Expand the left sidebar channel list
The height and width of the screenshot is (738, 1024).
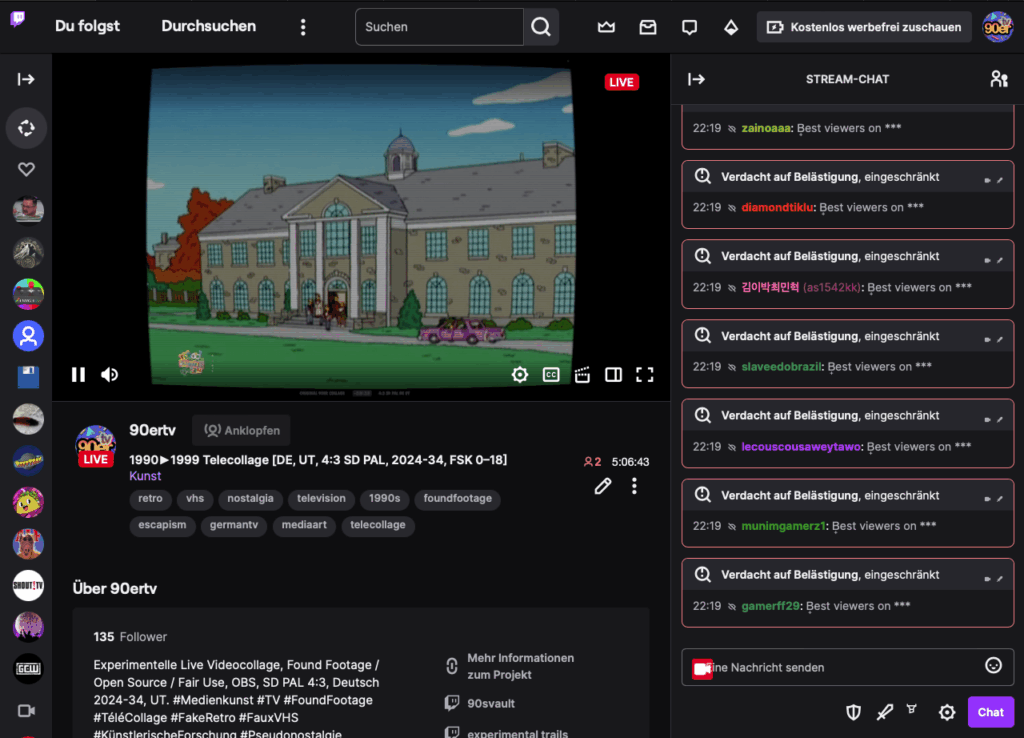point(26,79)
